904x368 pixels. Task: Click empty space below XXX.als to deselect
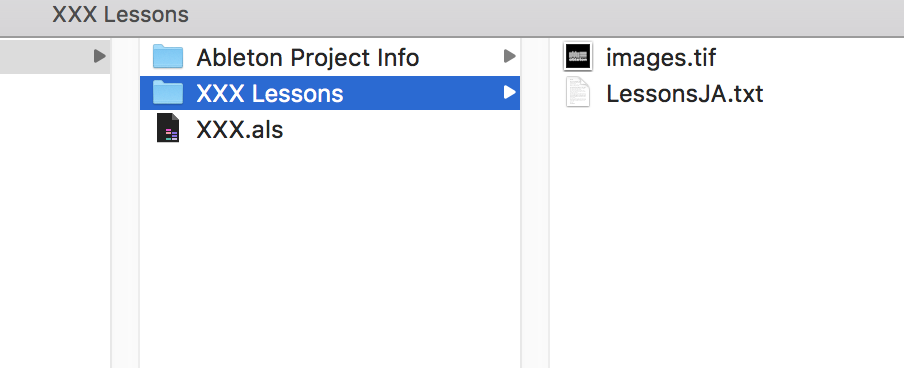pos(330,254)
